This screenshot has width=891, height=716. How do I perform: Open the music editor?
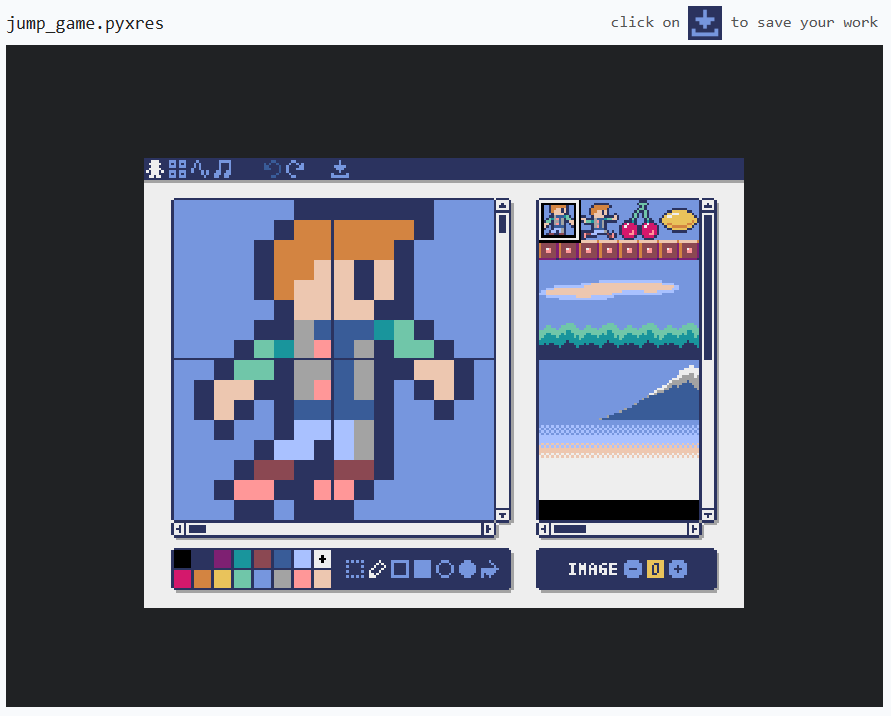pyautogui.click(x=223, y=169)
